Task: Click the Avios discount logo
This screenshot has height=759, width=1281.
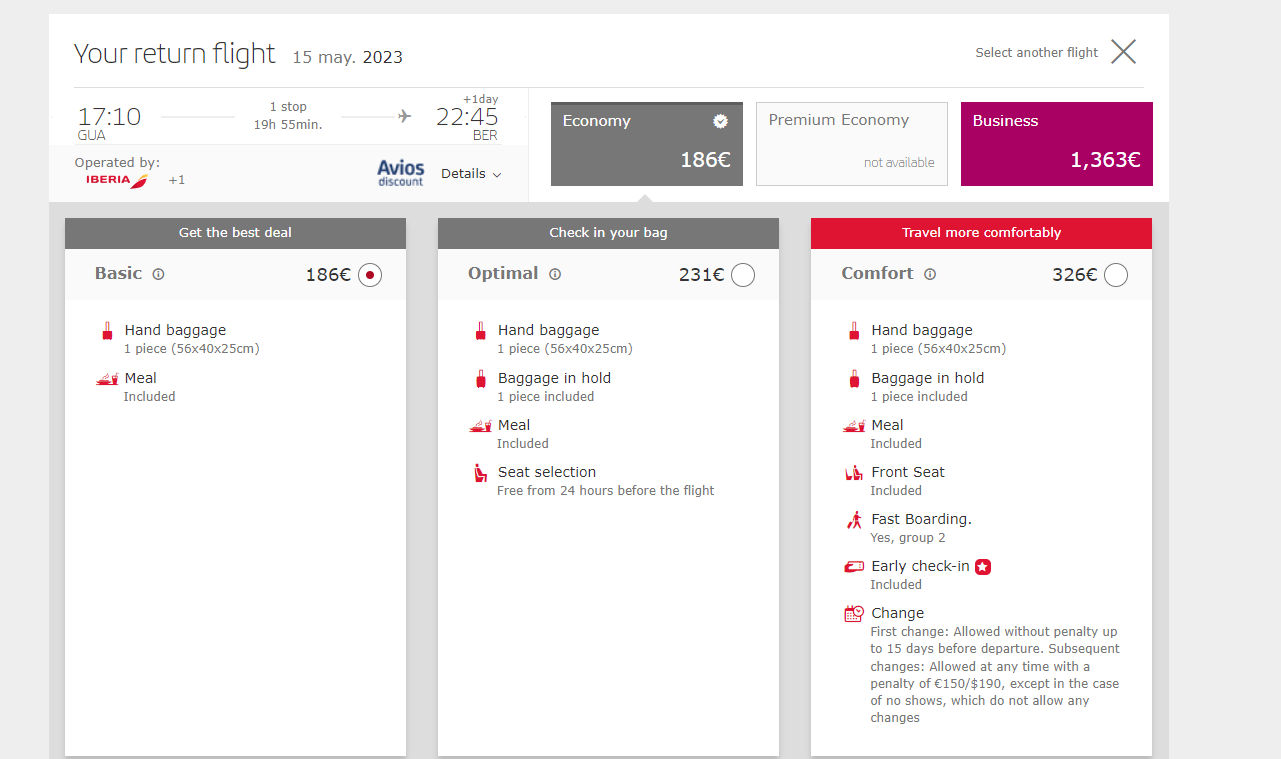Action: (x=401, y=173)
